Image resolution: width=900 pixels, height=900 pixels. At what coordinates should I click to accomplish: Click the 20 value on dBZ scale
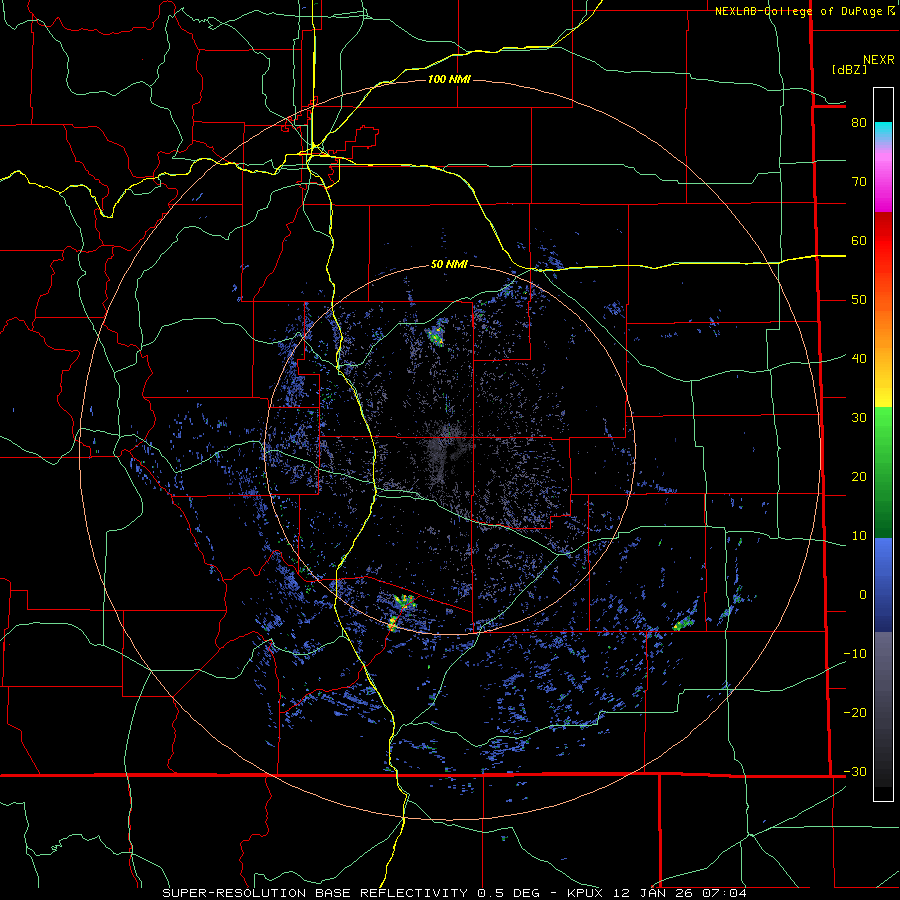pos(859,476)
